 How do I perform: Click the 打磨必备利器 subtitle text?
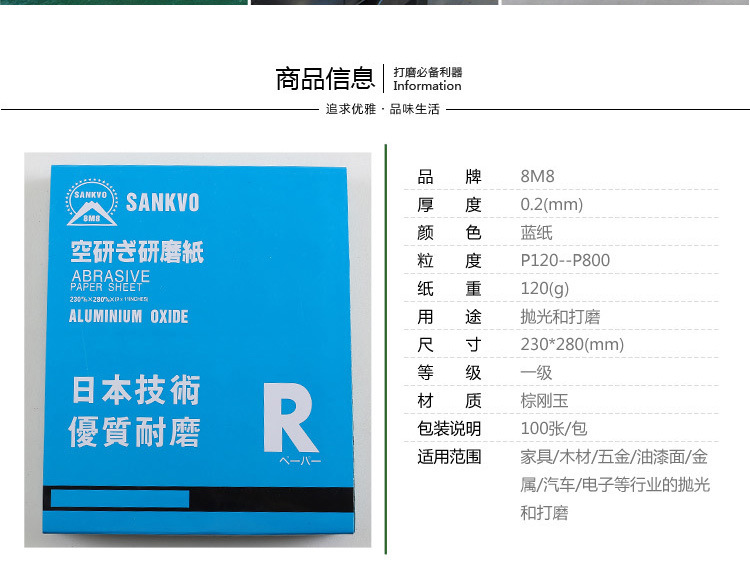click(428, 72)
